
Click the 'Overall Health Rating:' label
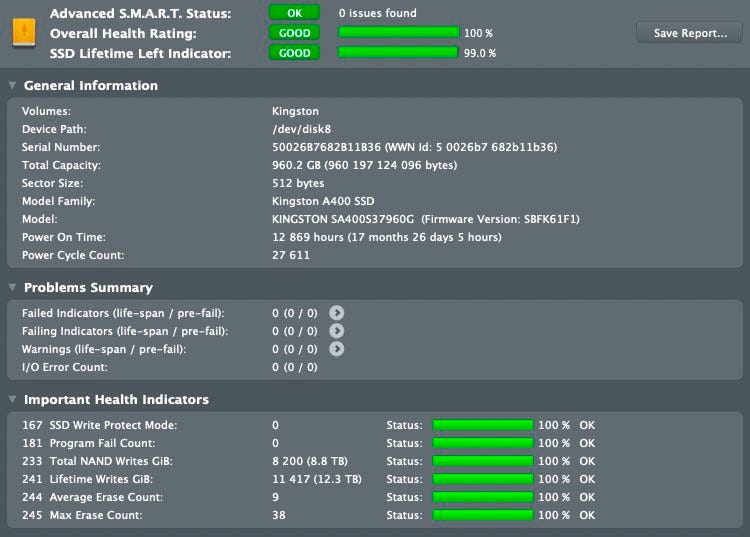point(123,33)
